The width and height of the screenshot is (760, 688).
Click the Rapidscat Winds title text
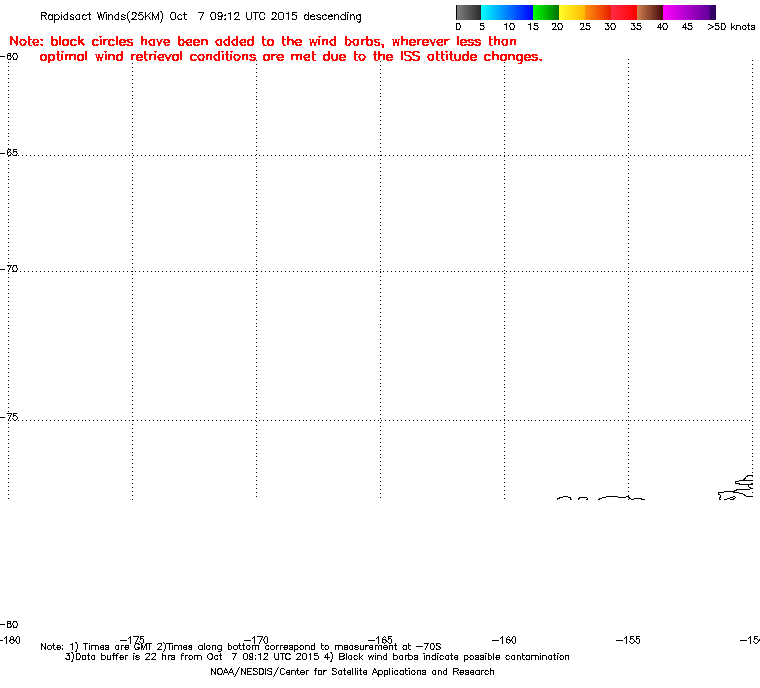(201, 16)
